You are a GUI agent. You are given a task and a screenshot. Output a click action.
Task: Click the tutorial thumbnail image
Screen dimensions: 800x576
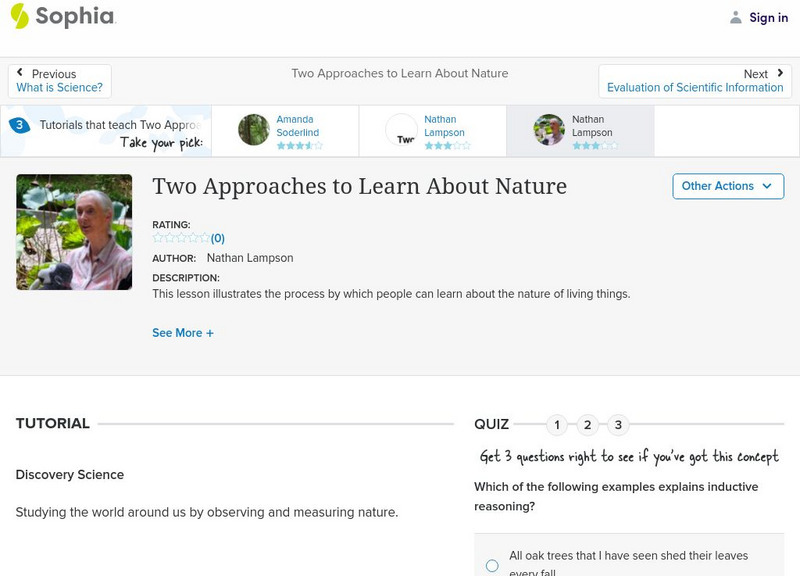click(x=72, y=232)
